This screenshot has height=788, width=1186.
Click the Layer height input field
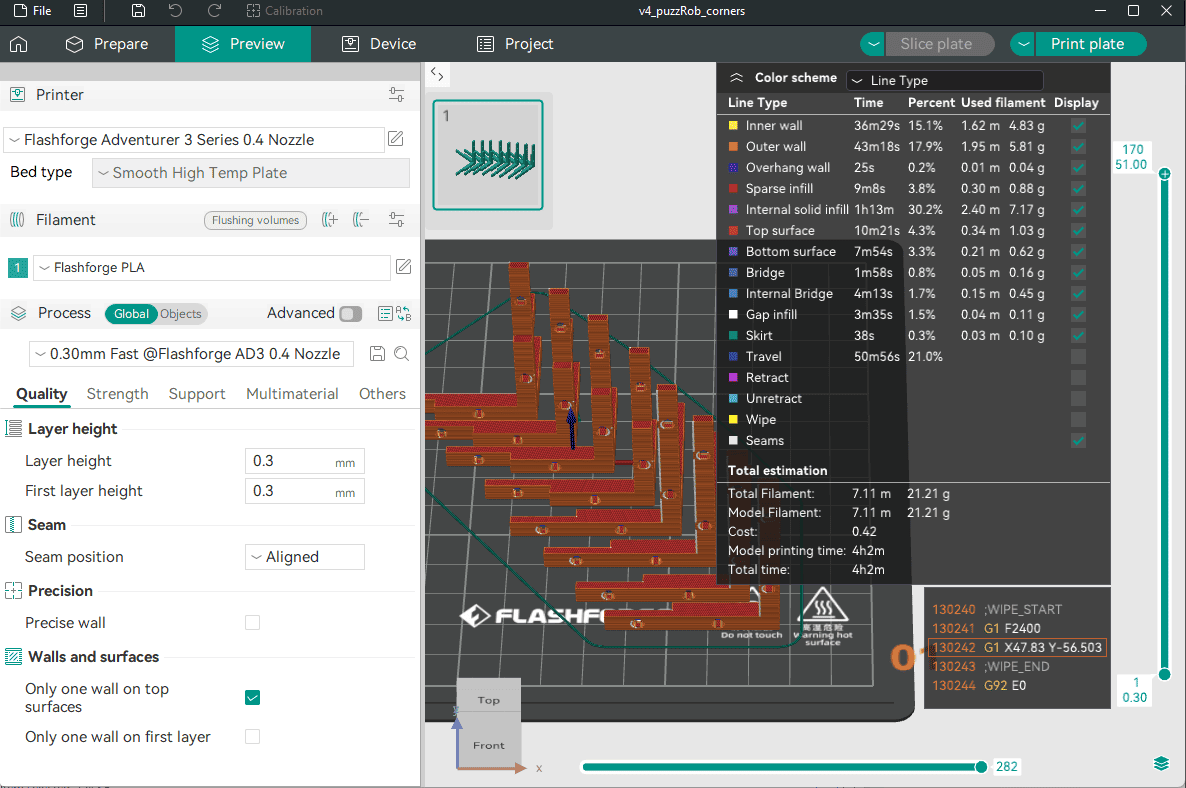[305, 461]
